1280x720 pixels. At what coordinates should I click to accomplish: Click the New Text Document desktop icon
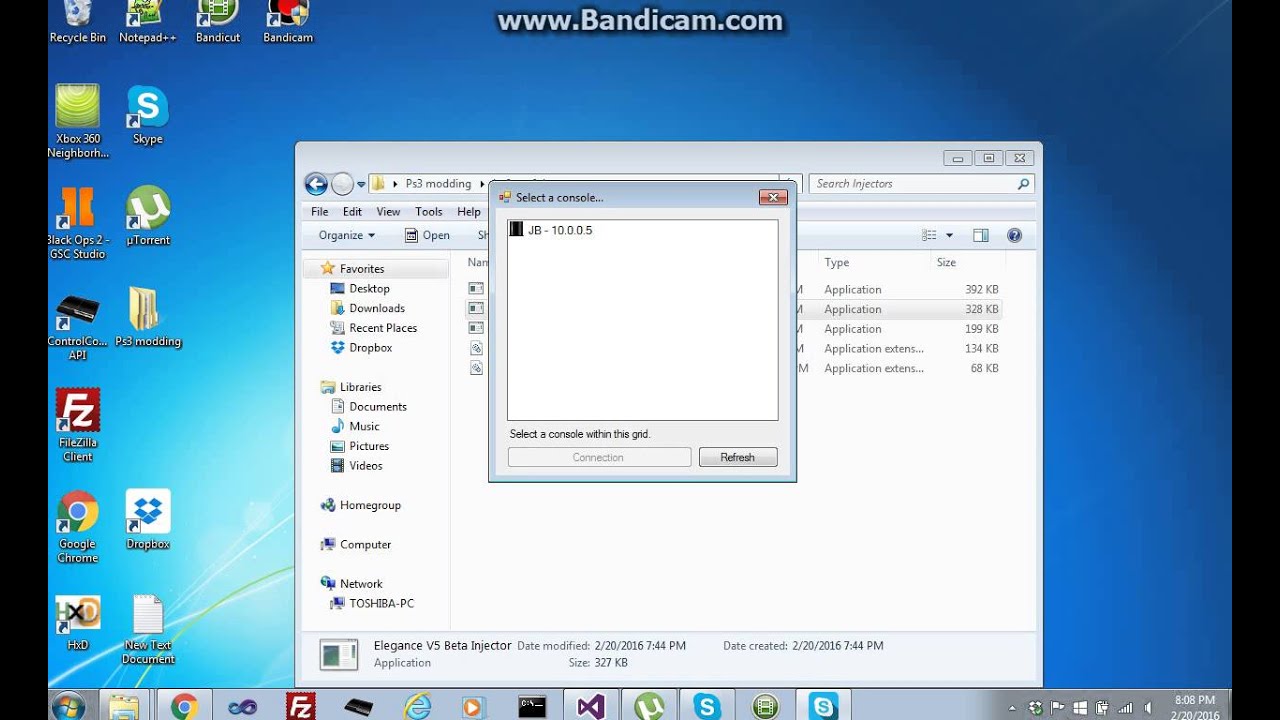point(148,630)
